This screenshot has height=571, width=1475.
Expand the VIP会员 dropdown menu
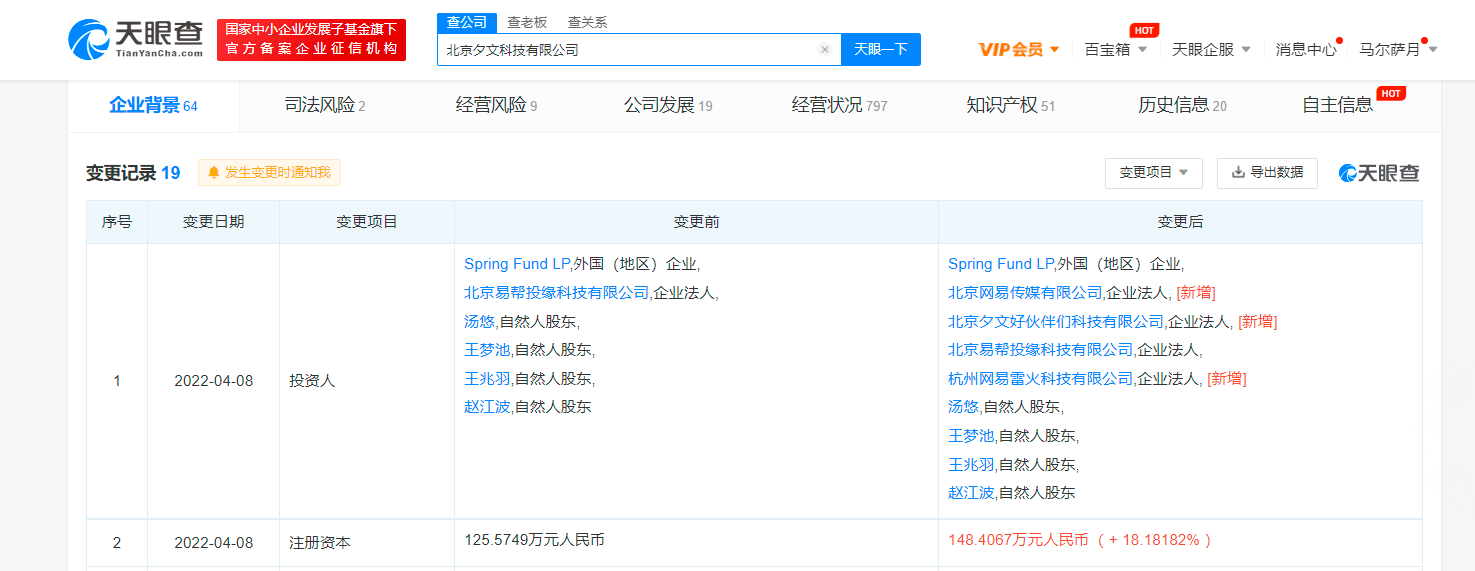click(x=1019, y=49)
